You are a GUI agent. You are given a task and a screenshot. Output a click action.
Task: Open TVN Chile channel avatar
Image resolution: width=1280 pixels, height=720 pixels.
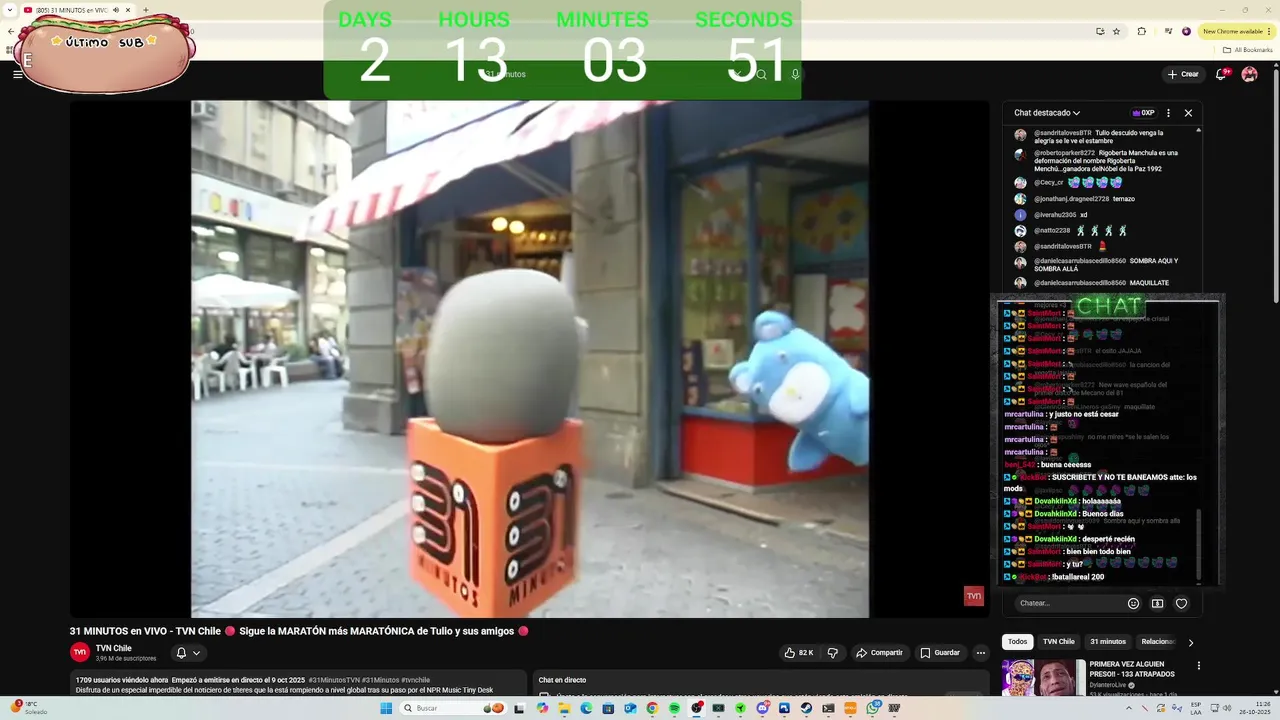tap(80, 652)
